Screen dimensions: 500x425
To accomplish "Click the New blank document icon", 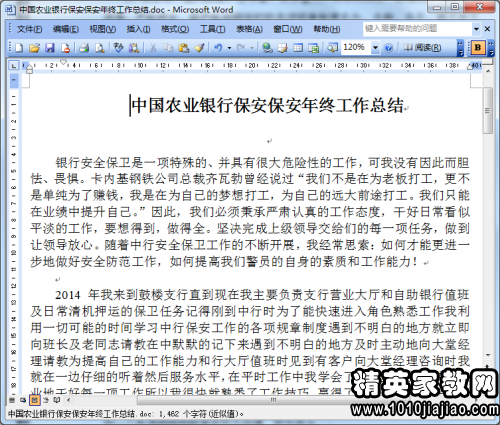I will click(x=19, y=48).
